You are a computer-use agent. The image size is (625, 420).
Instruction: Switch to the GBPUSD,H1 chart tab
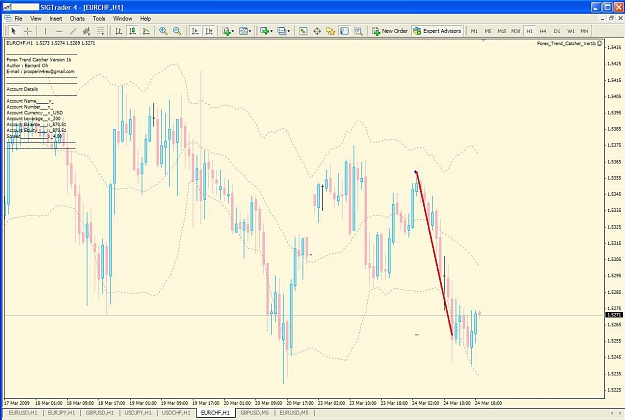[x=100, y=413]
